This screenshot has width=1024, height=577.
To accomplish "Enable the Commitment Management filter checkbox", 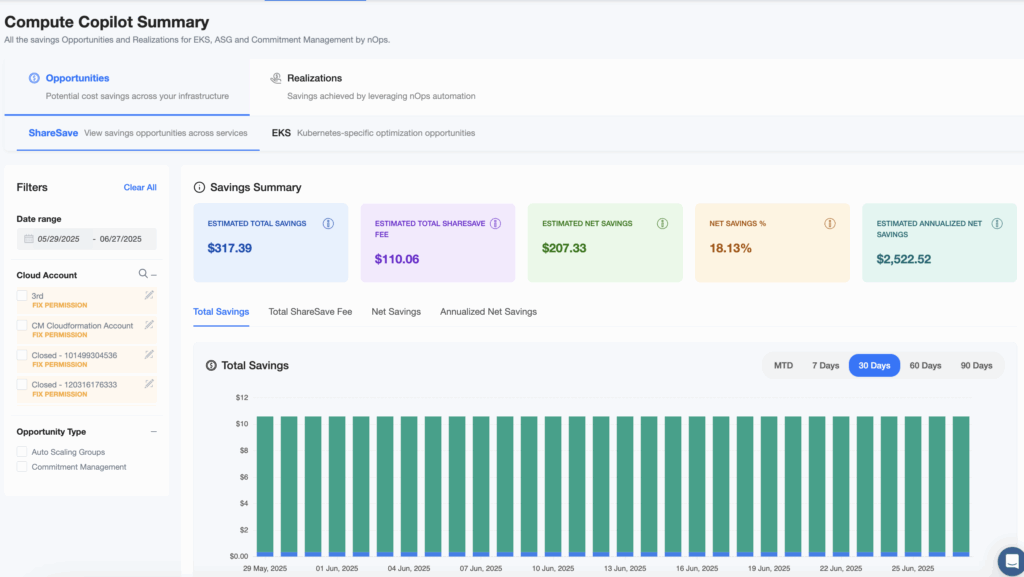I will 22,467.
